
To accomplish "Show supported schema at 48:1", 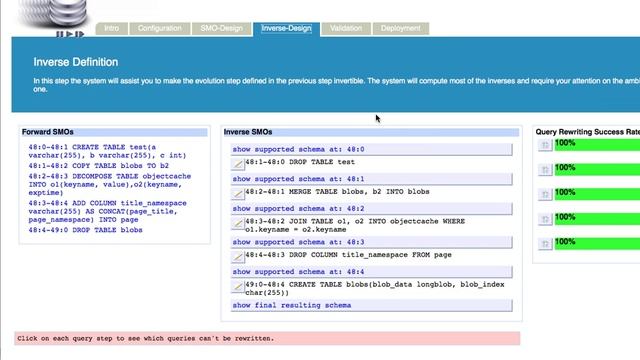I will tap(371, 179).
